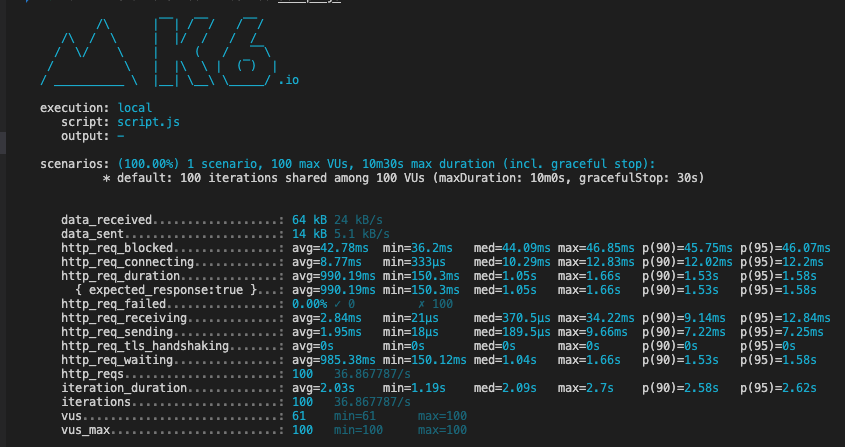Click the '✗ 100' count in http_req_failed

(x=435, y=304)
